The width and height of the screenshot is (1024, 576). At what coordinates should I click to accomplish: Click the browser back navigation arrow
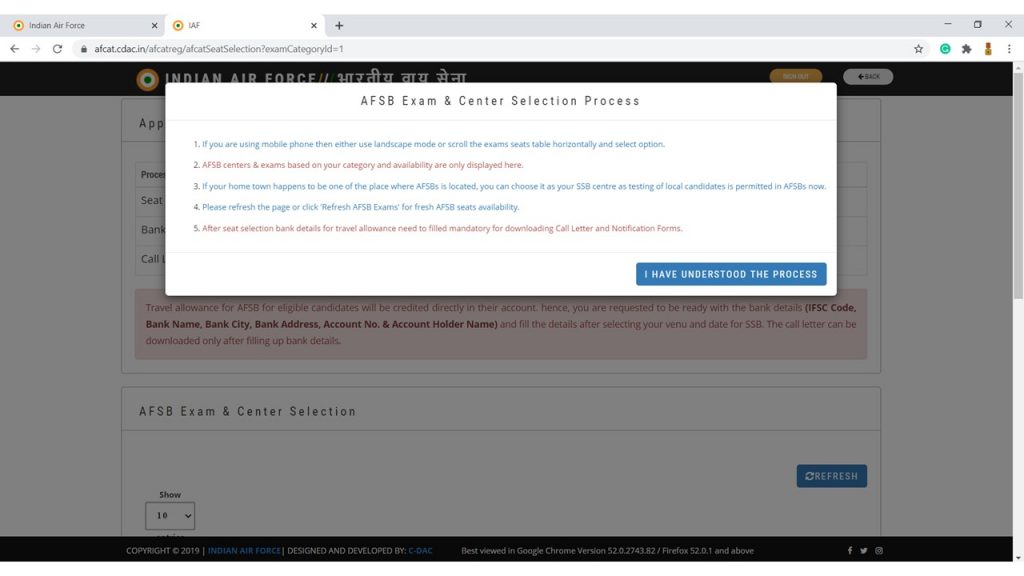[x=14, y=47]
